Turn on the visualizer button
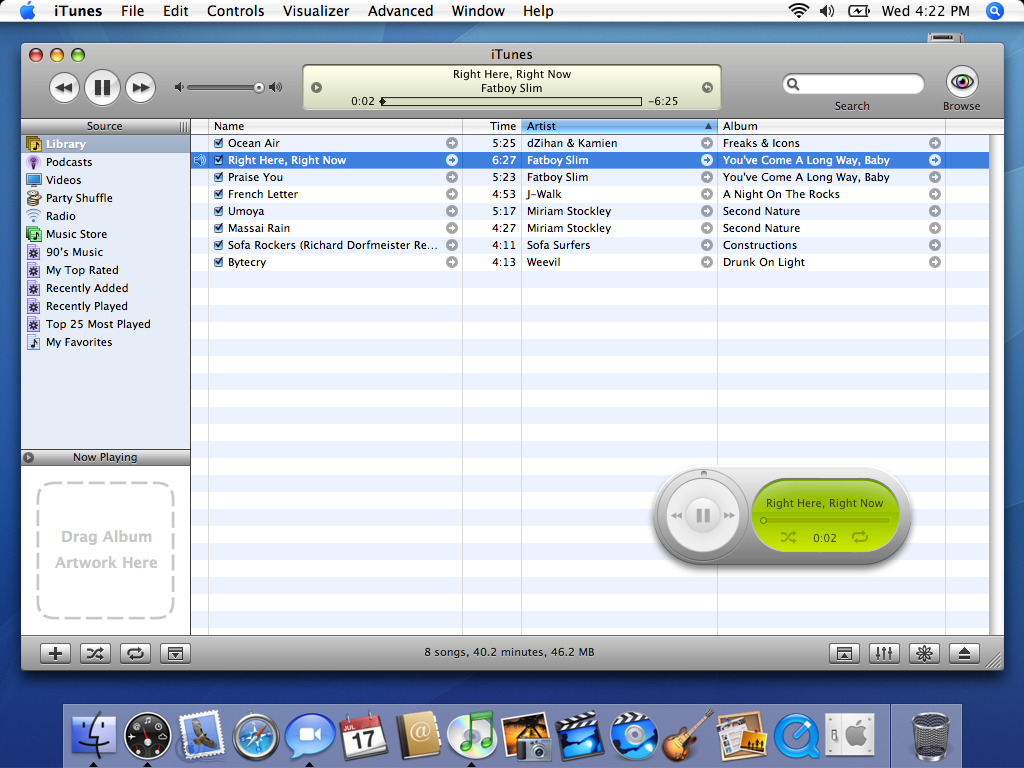This screenshot has height=768, width=1024. pos(925,653)
